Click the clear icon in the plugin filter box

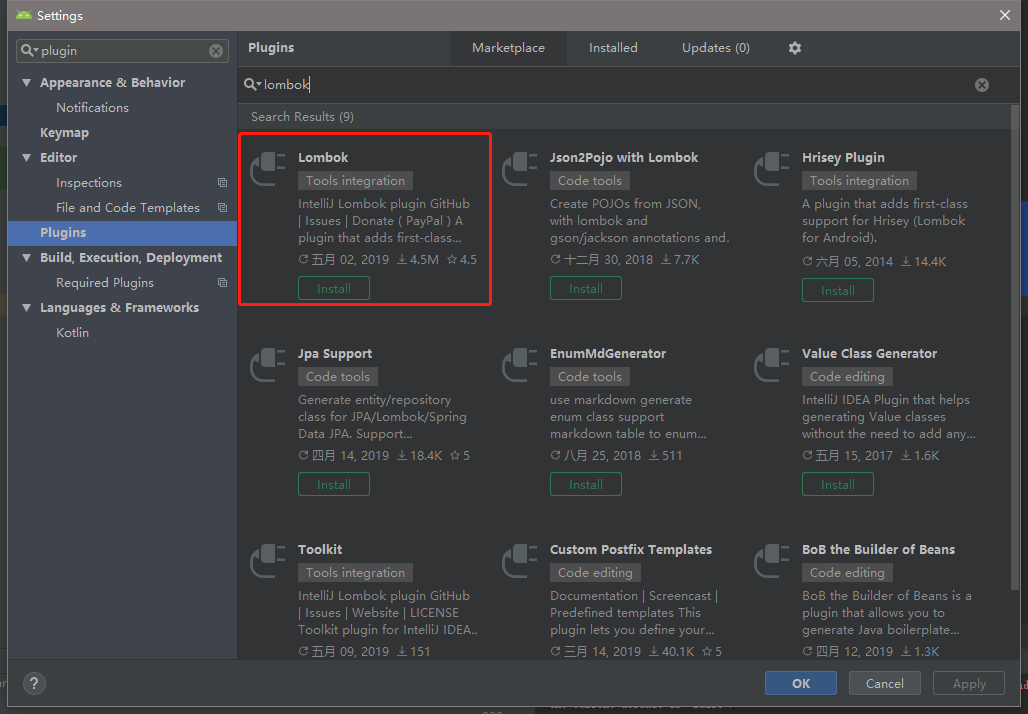coord(216,50)
